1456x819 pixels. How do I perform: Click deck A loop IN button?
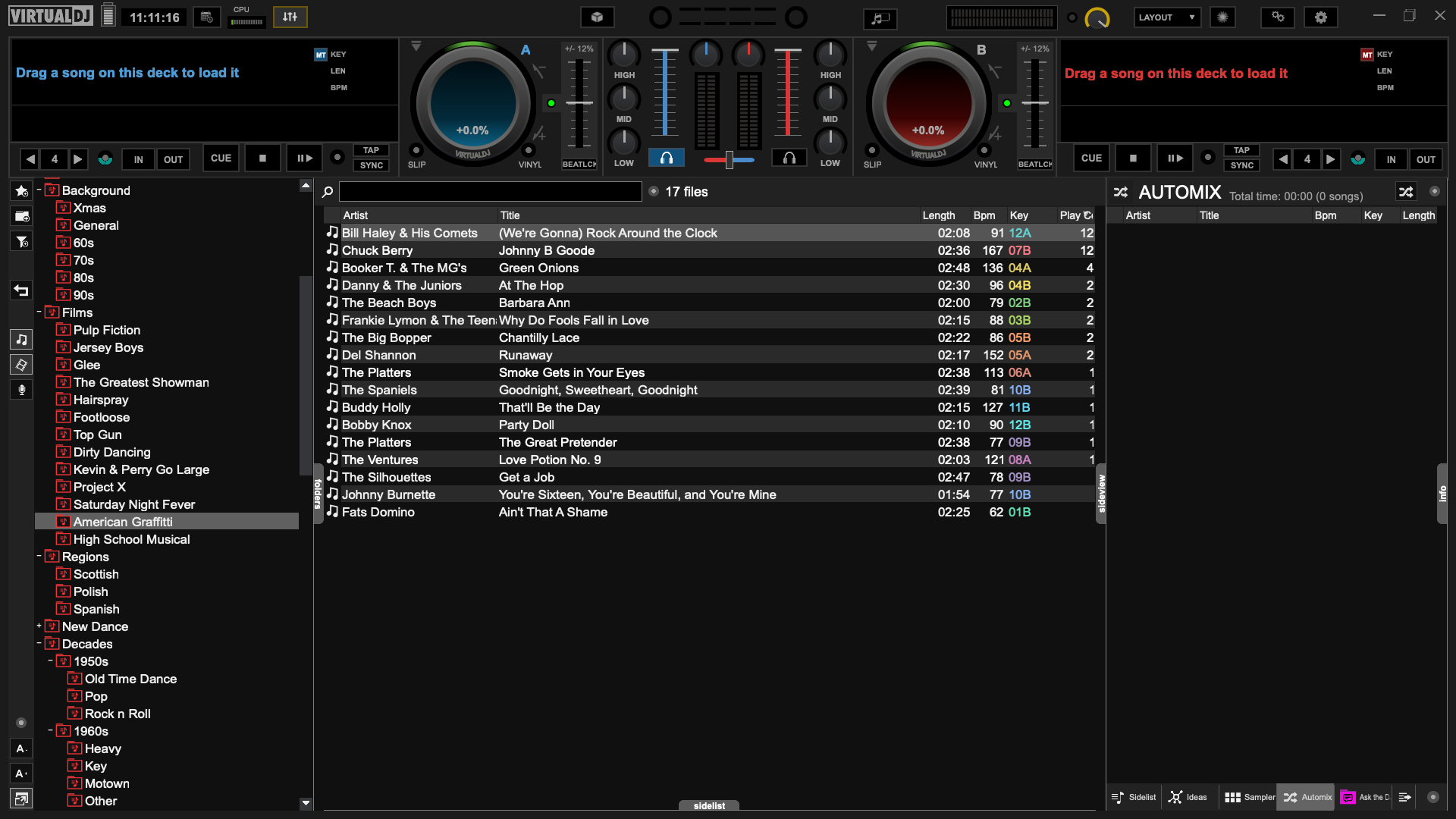click(138, 159)
